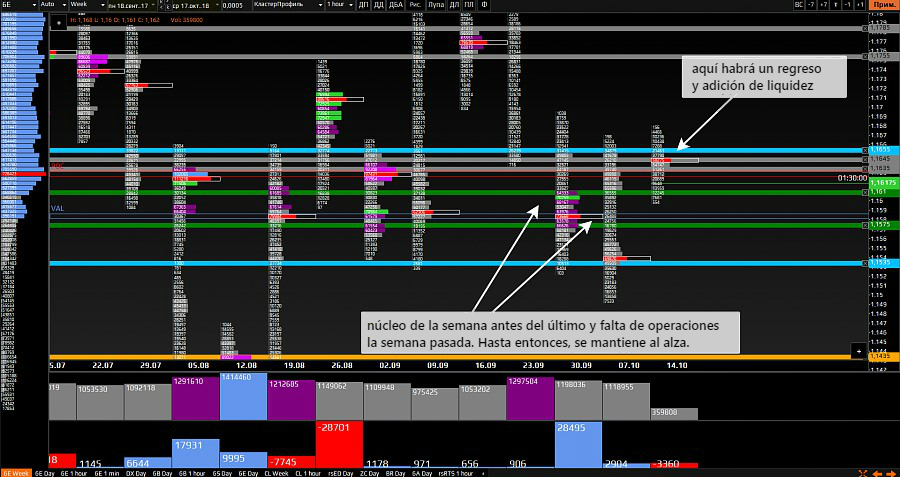
Task: Click the ВС button in top toolbar
Action: [x=798, y=5]
